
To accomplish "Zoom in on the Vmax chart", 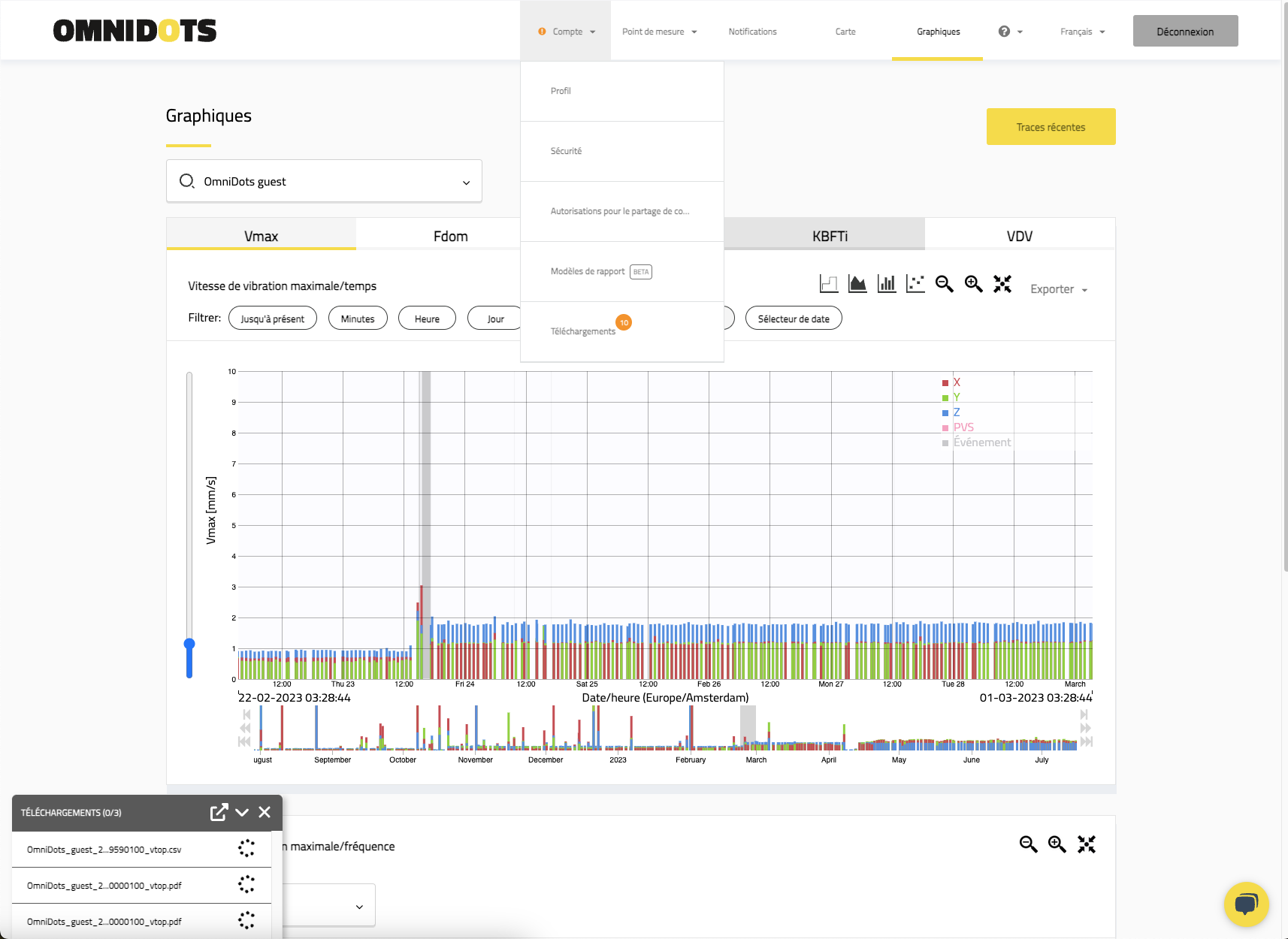I will (x=974, y=284).
